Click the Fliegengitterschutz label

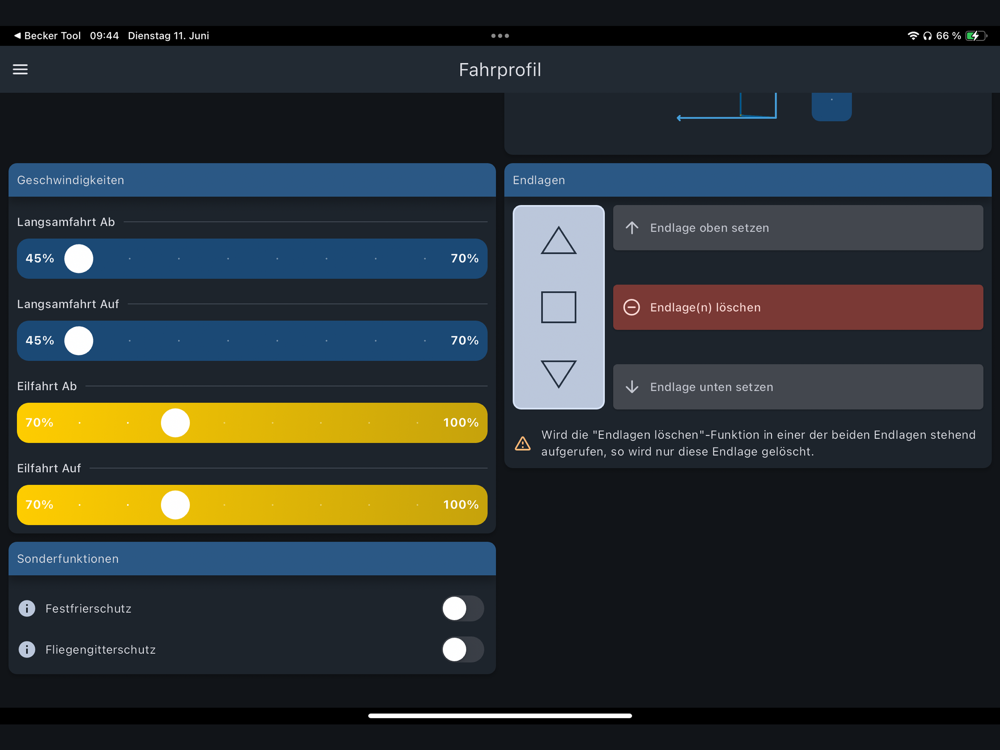100,649
